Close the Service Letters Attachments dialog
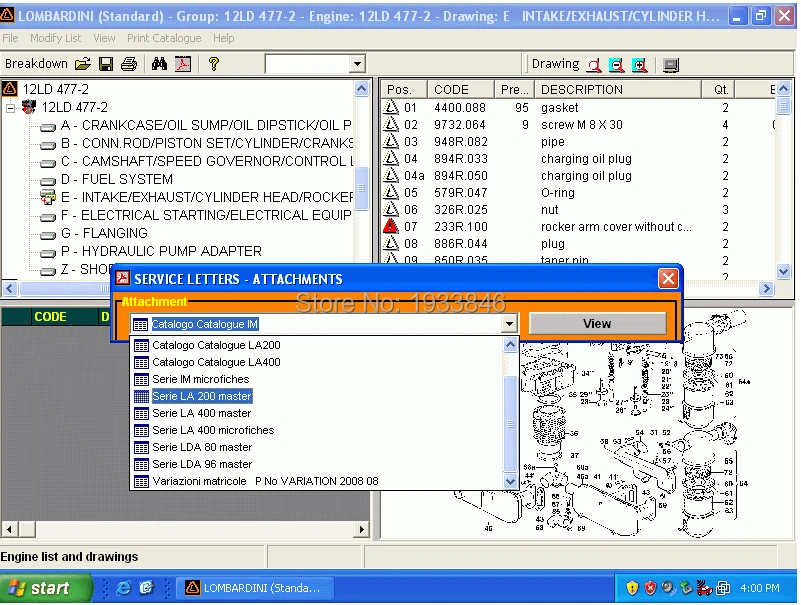This screenshot has height=605, width=801. coord(668,278)
